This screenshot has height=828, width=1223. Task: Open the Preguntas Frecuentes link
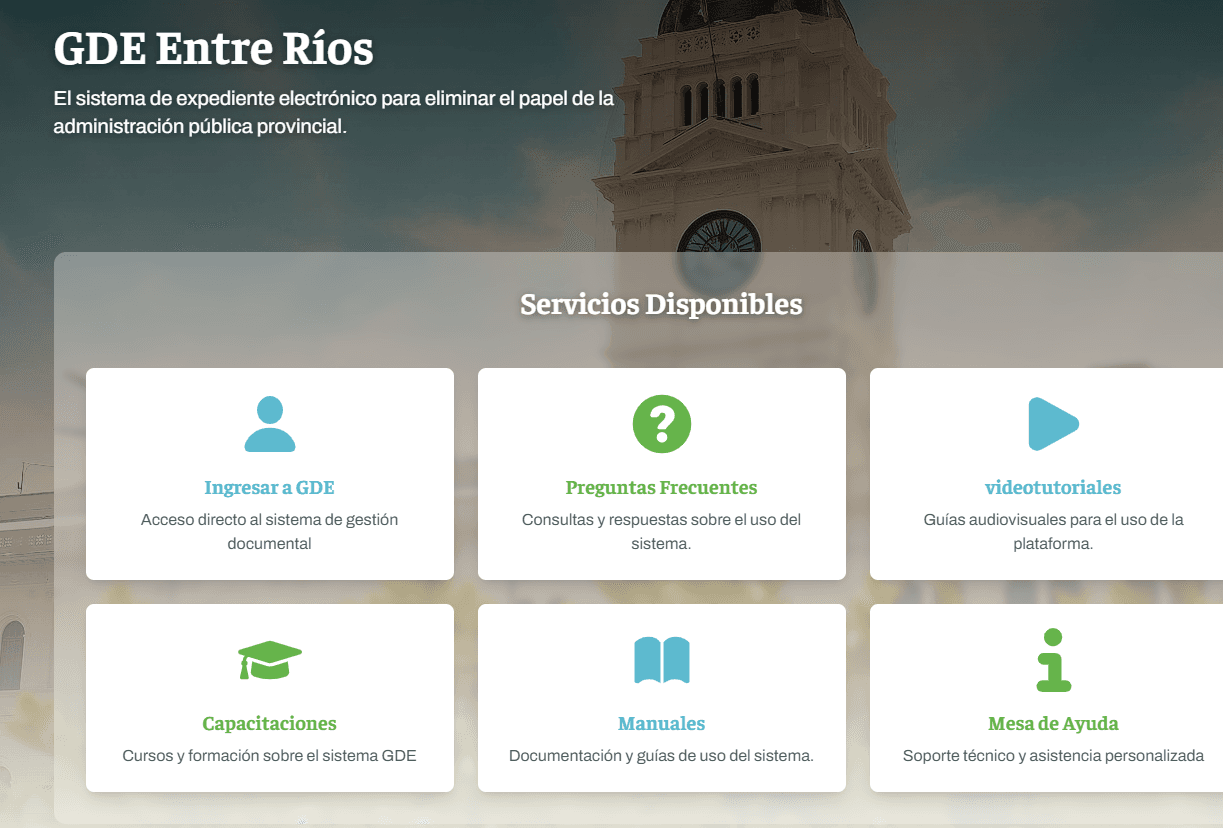pyautogui.click(x=662, y=488)
